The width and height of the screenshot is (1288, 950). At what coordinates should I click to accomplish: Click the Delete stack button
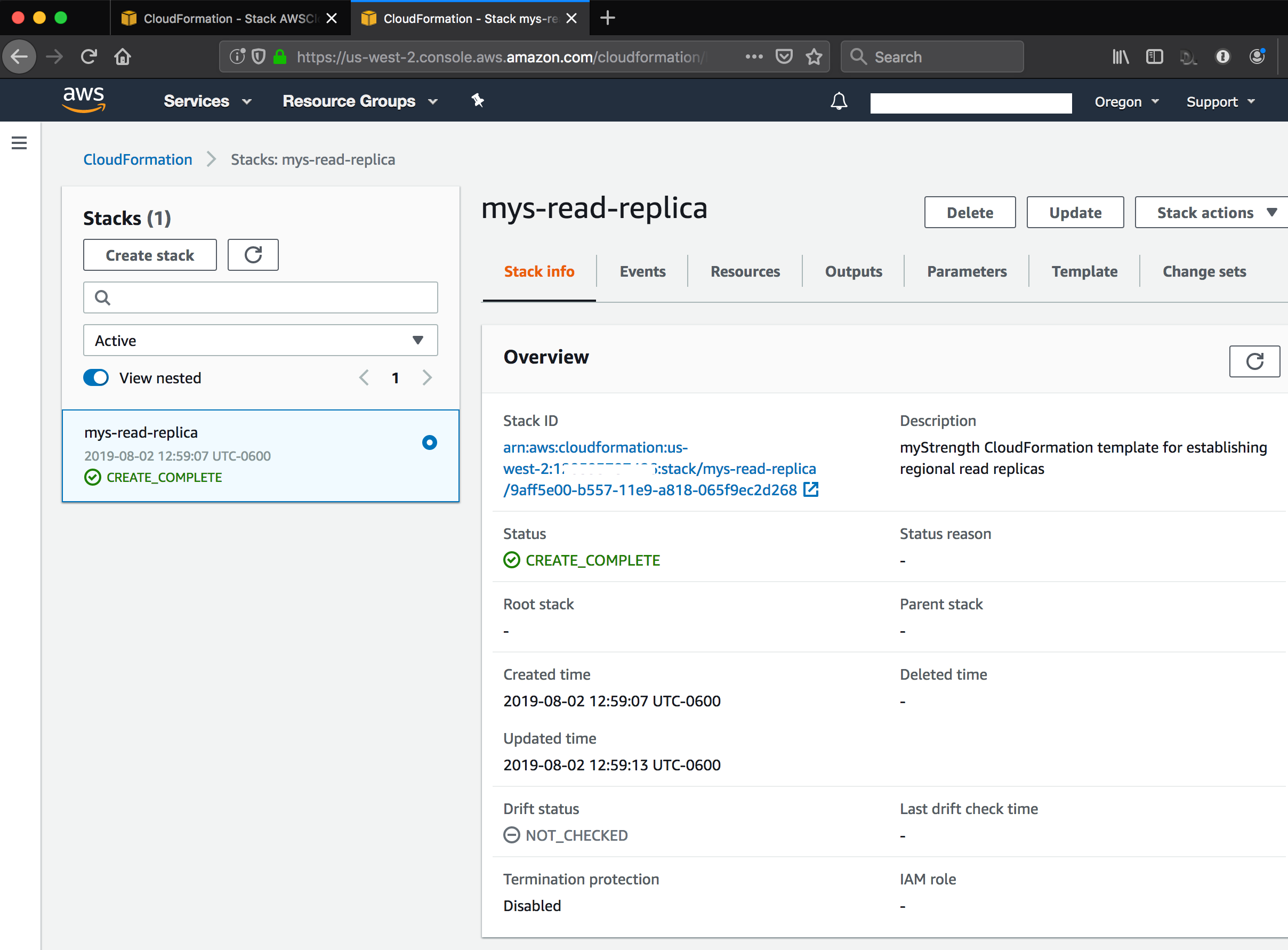click(968, 212)
